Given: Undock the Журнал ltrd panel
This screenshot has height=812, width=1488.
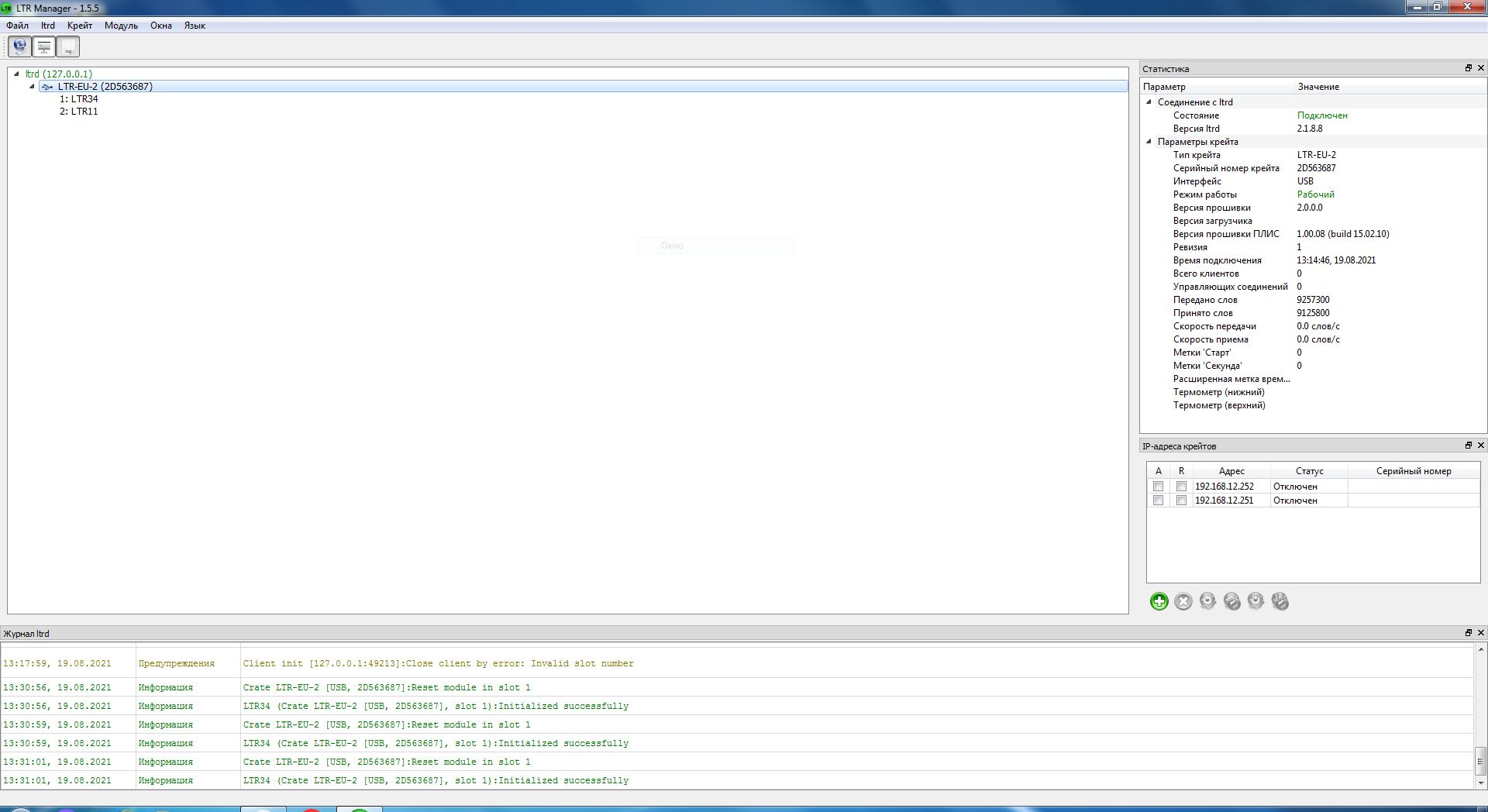Looking at the screenshot, I should click(x=1468, y=633).
